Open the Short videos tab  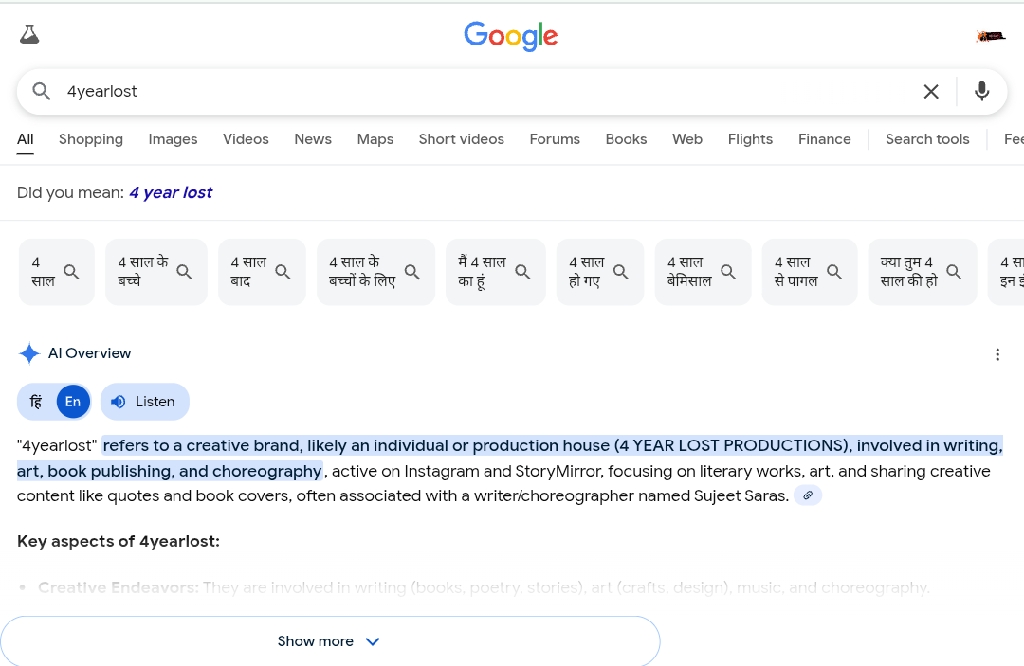461,139
